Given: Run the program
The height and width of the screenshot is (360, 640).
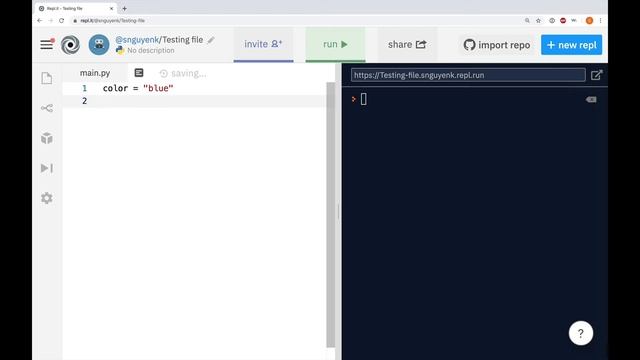Looking at the screenshot, I should 335,44.
